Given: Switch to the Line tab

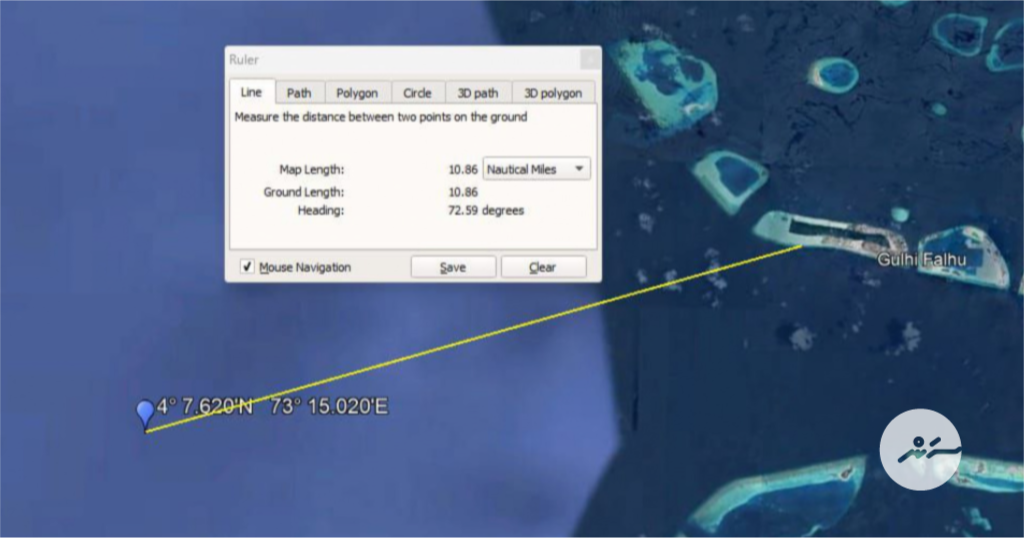Looking at the screenshot, I should [x=251, y=92].
